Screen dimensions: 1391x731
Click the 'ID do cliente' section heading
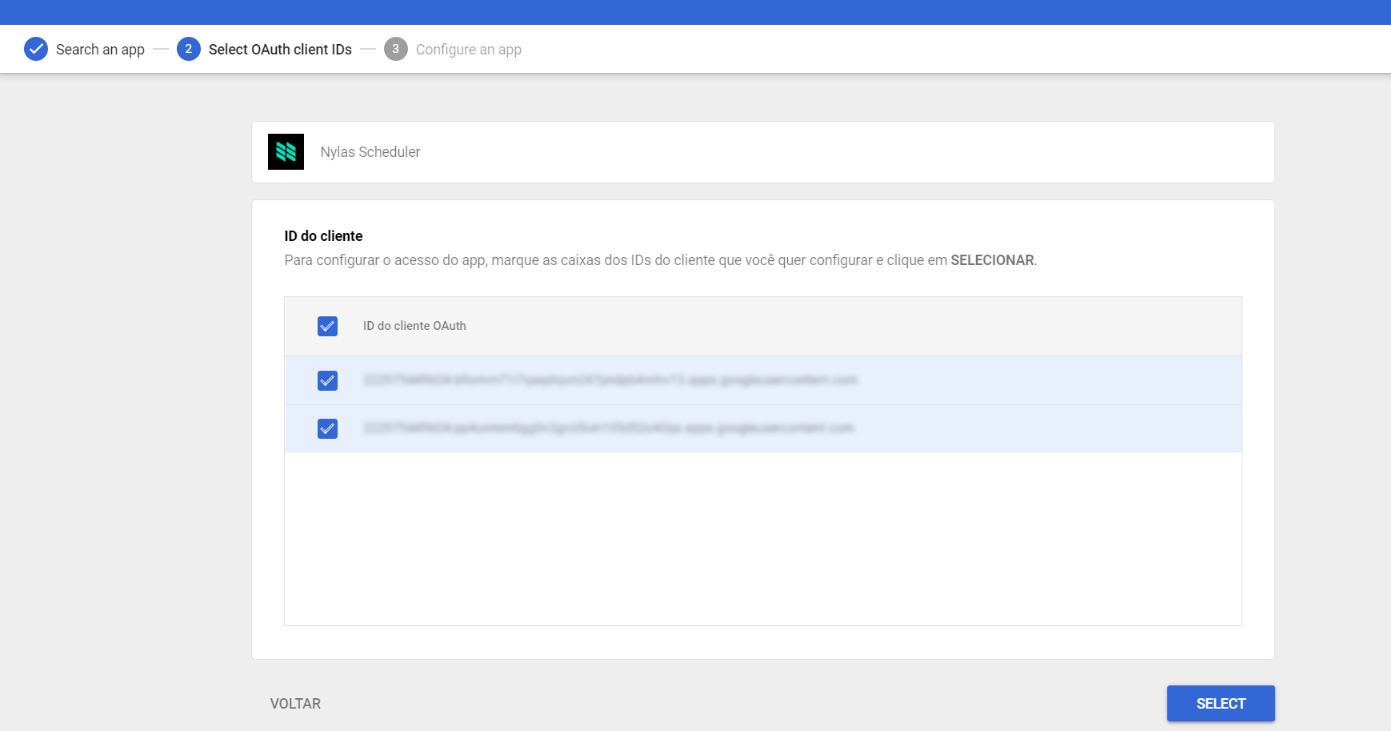[x=323, y=236]
